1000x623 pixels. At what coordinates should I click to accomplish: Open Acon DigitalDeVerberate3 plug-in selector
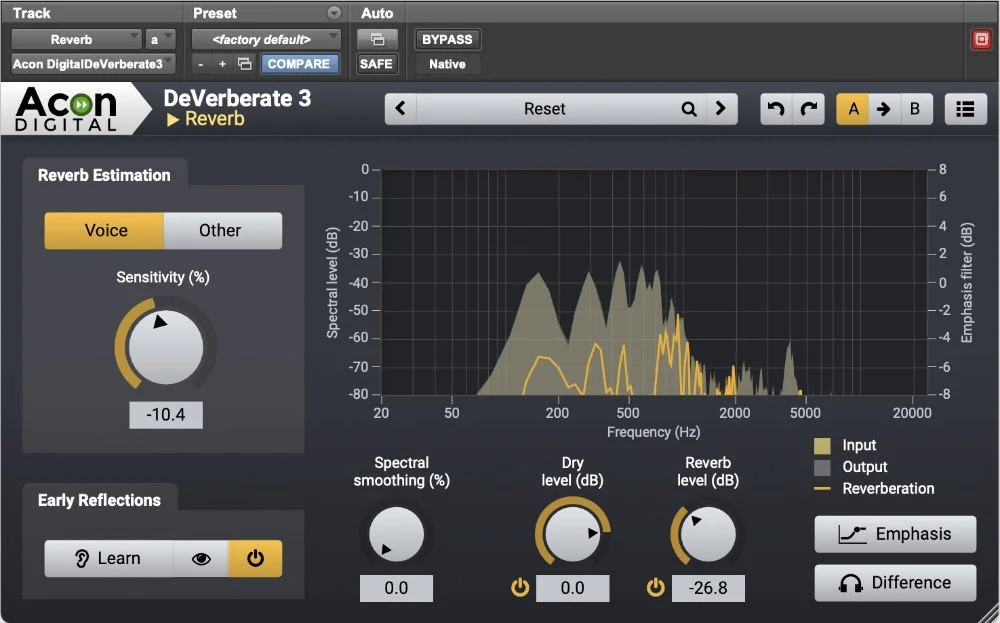point(93,64)
